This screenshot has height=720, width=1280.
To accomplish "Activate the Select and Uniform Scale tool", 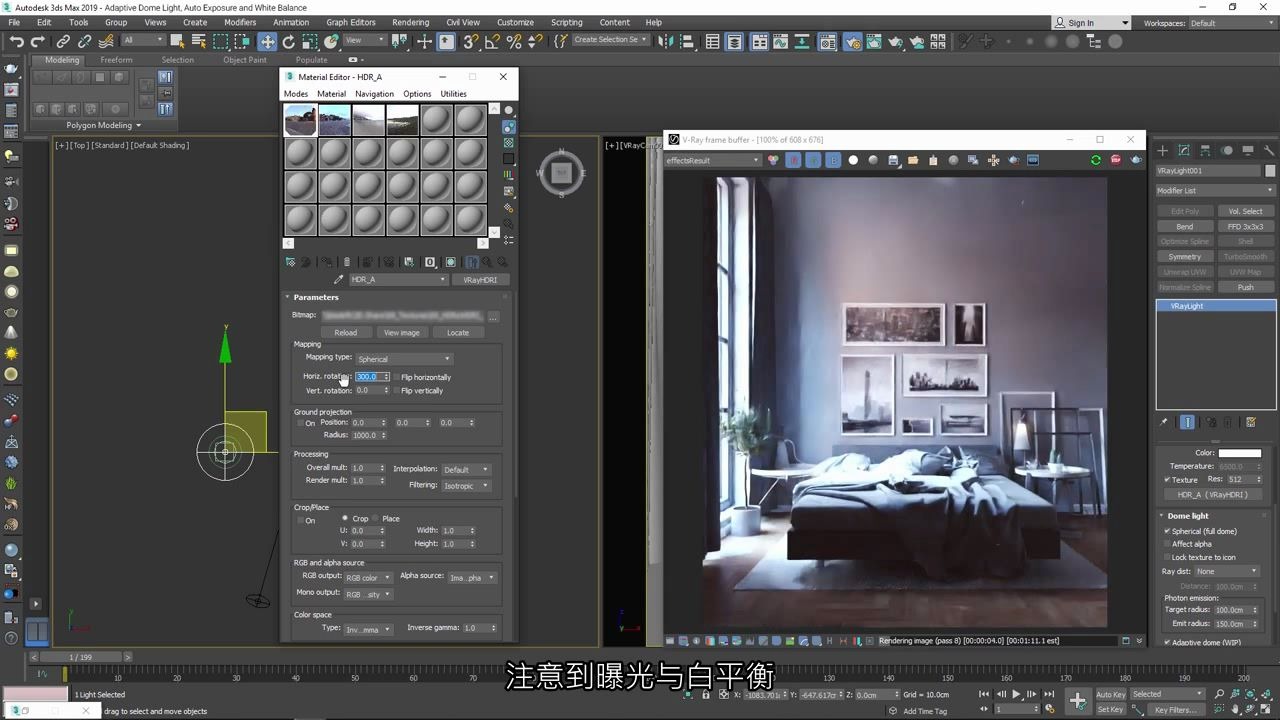I will click(x=310, y=41).
